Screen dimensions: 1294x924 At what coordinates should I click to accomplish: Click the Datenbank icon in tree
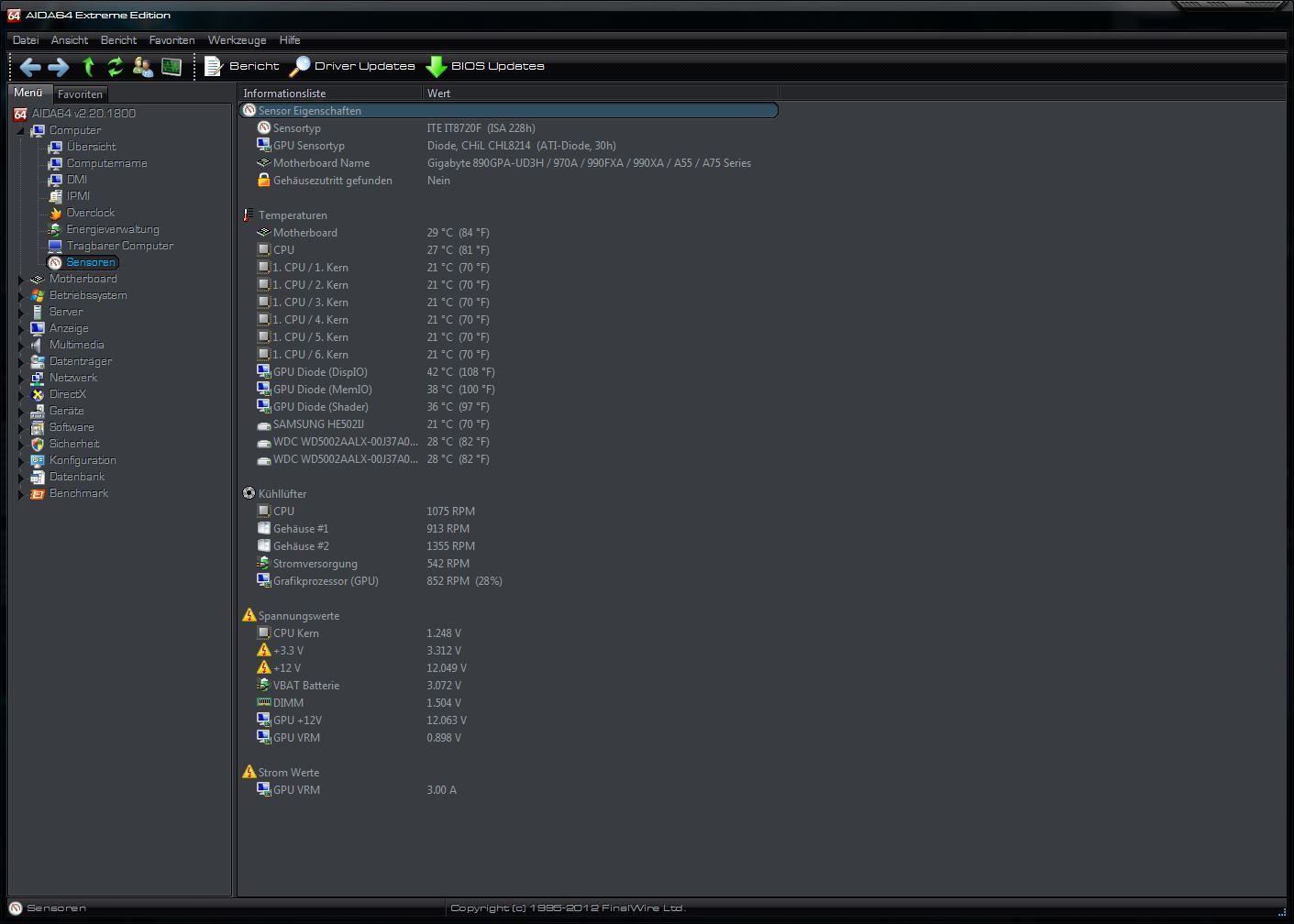pyautogui.click(x=38, y=477)
